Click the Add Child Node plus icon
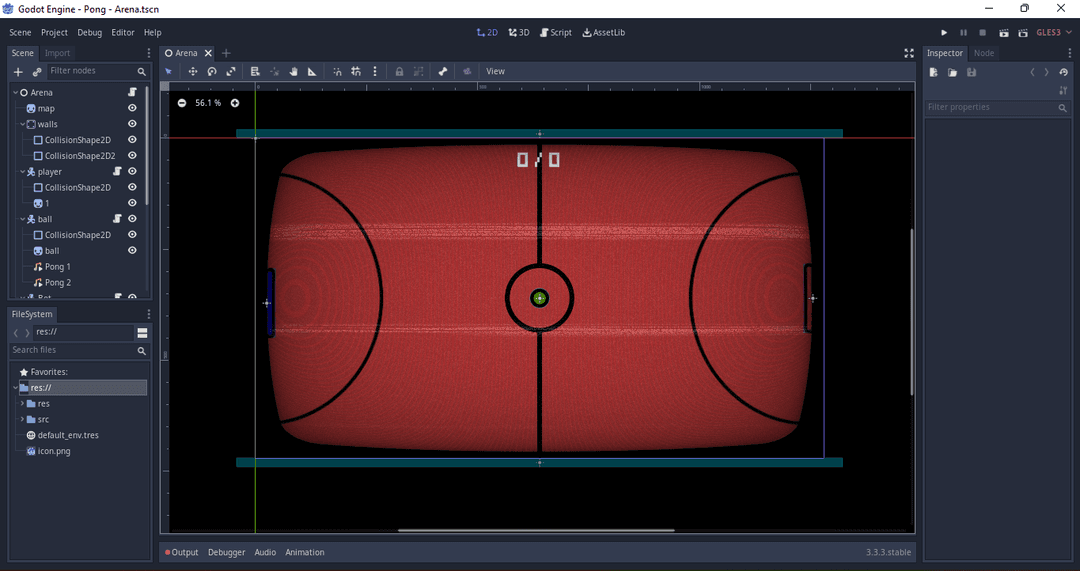Screen dimensions: 1080x571 pos(18,72)
